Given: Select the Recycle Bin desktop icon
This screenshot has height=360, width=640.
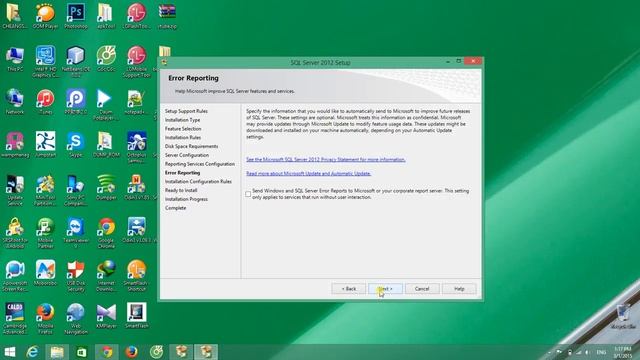Looking at the screenshot, I should click(x=623, y=317).
